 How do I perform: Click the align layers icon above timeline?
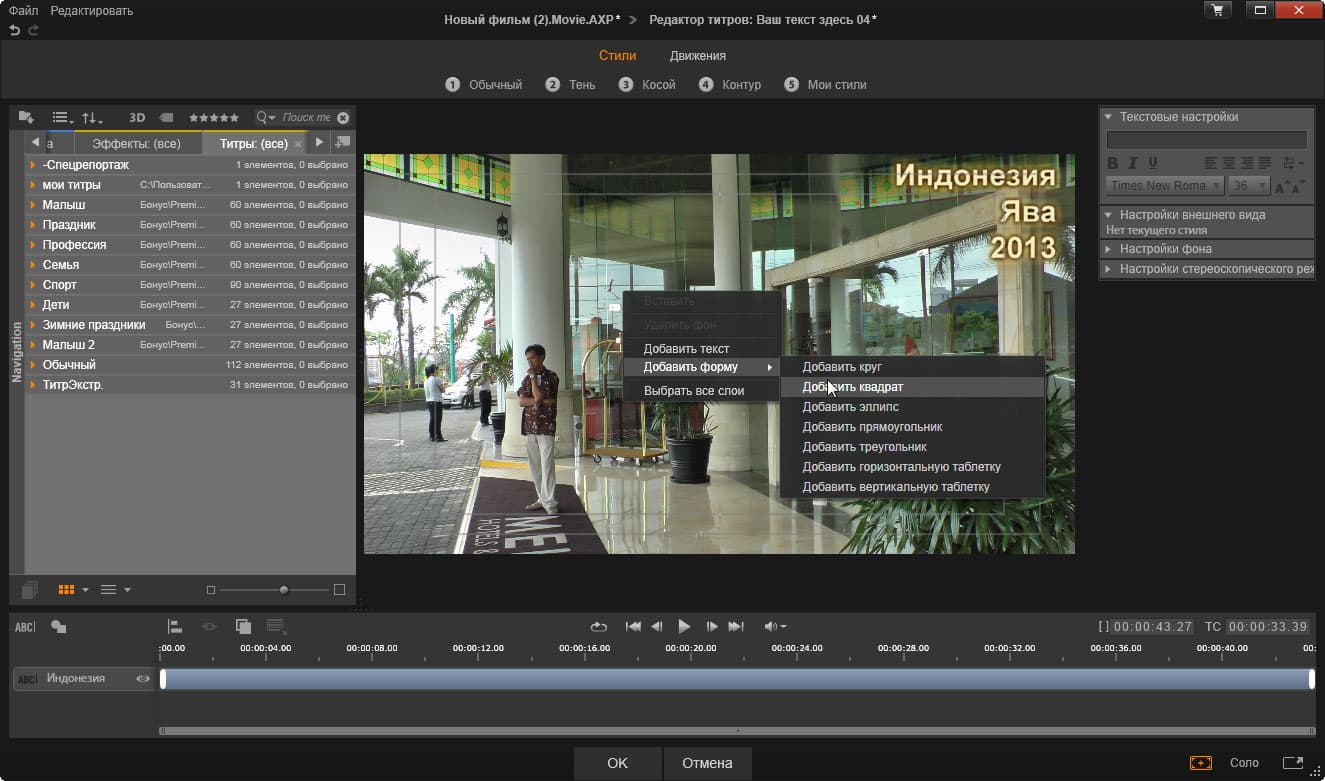[x=175, y=627]
